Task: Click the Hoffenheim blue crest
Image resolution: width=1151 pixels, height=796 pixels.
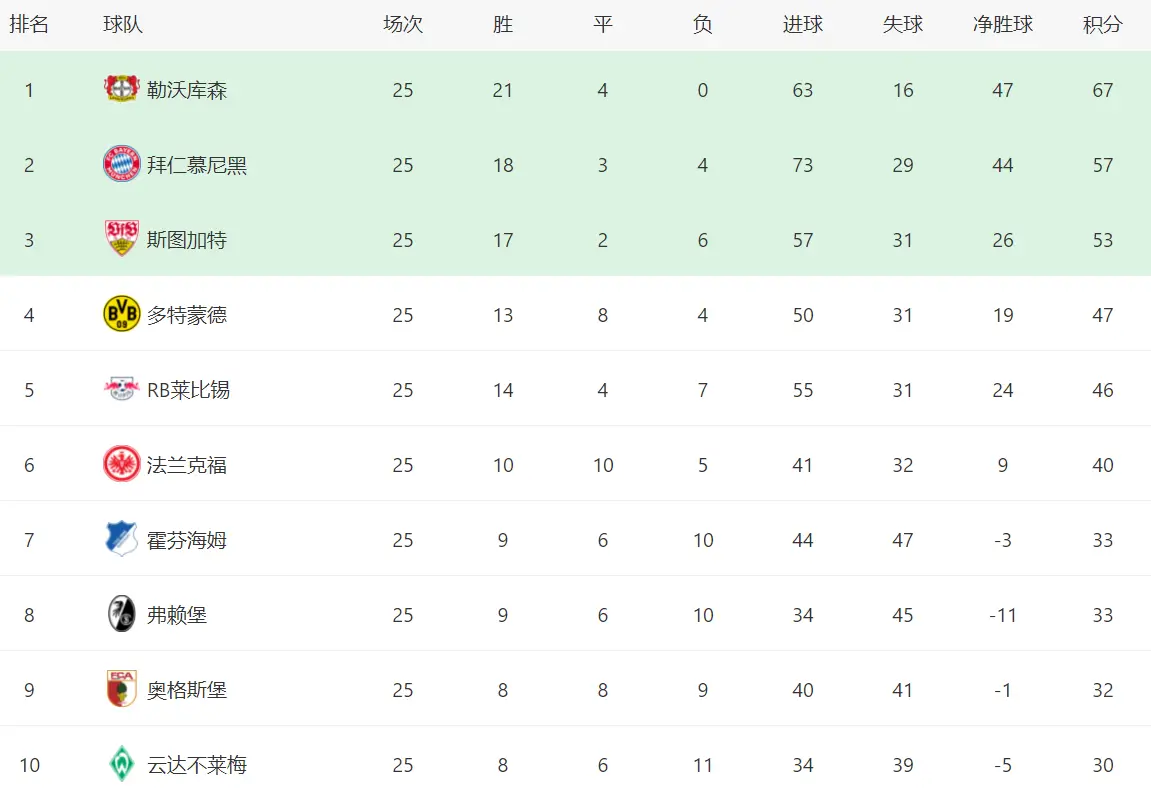Action: tap(122, 538)
